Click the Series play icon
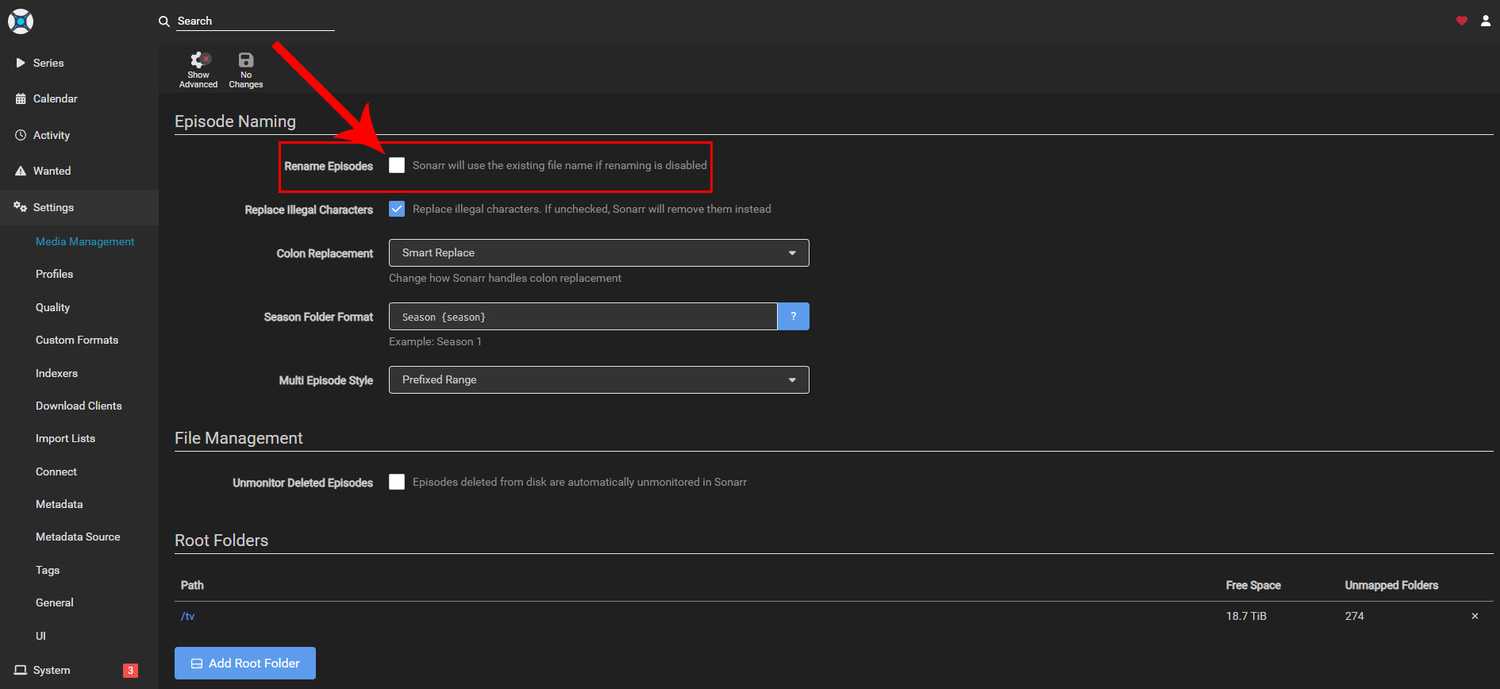Viewport: 1500px width, 689px height. [20, 63]
